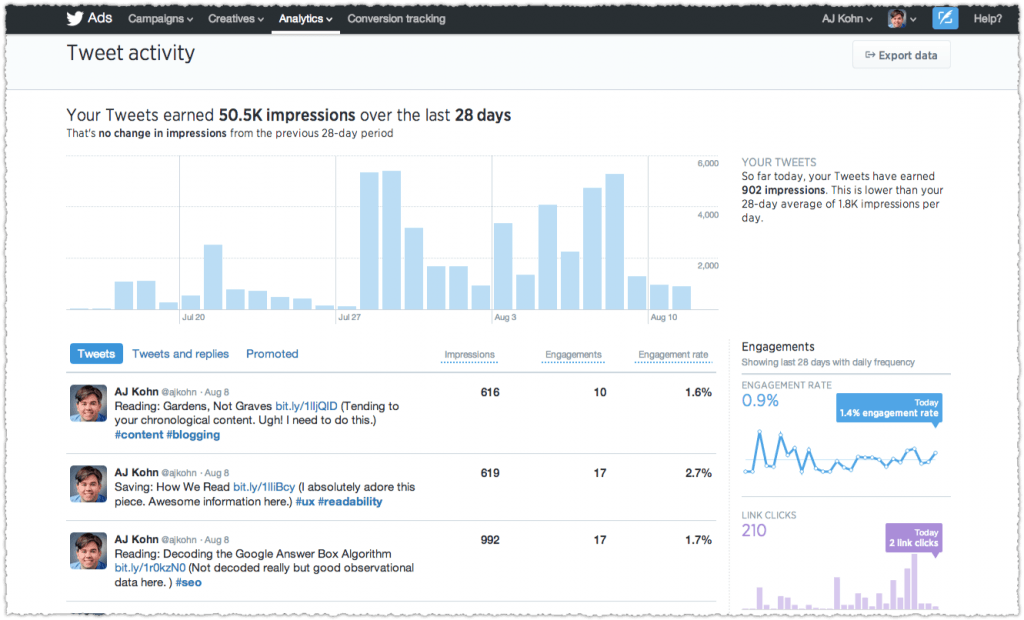Viewport: 1024px width, 620px height.
Task: Sort tweets by Engagement rate
Action: pyautogui.click(x=672, y=355)
